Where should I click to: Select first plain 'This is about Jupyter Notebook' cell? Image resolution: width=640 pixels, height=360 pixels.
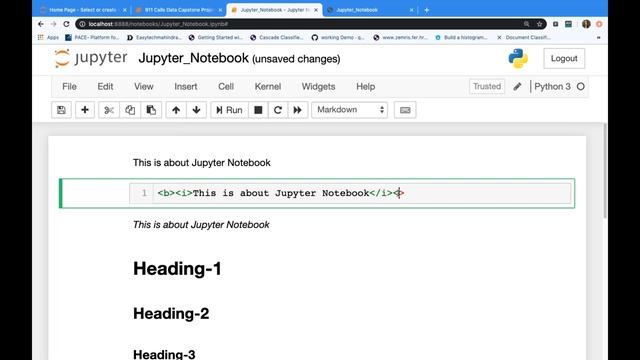pyautogui.click(x=202, y=162)
